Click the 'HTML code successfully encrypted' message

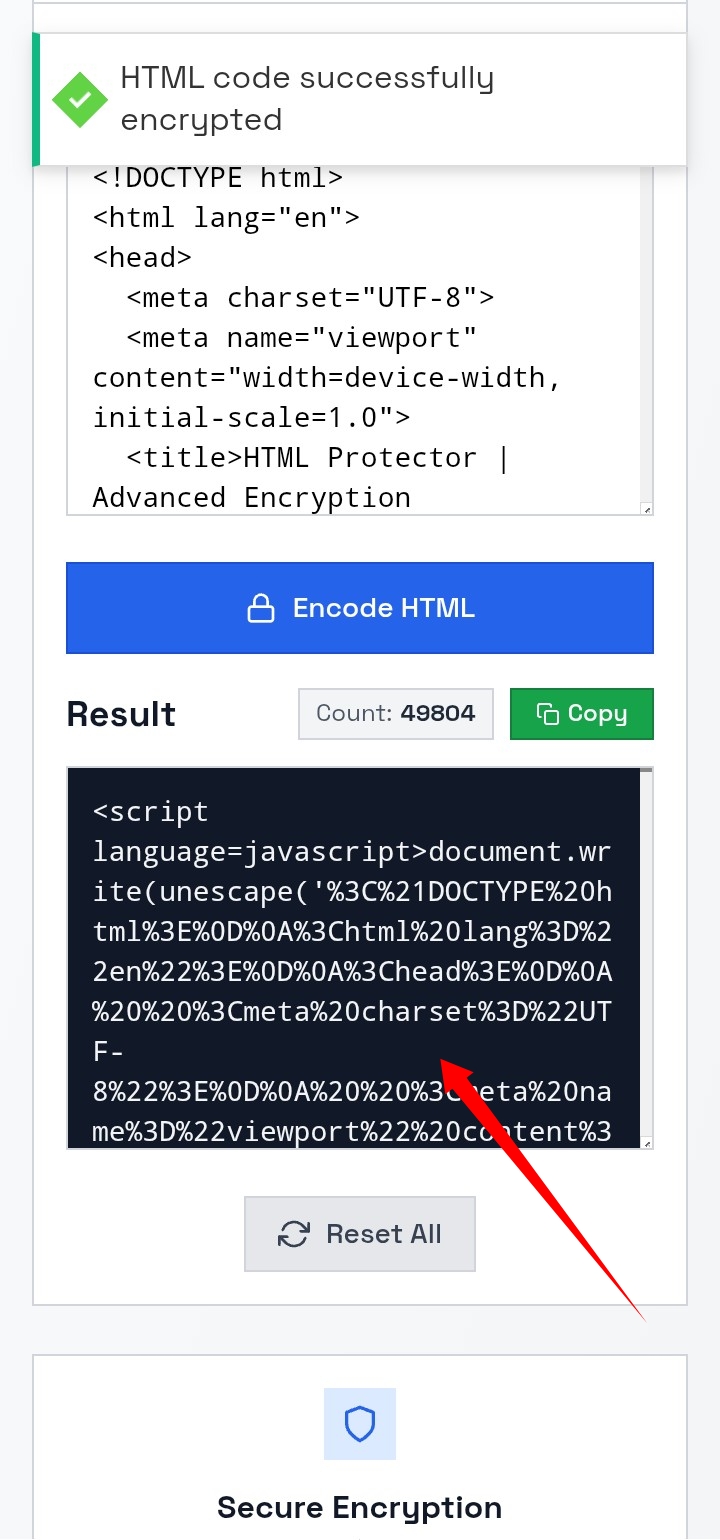(307, 99)
